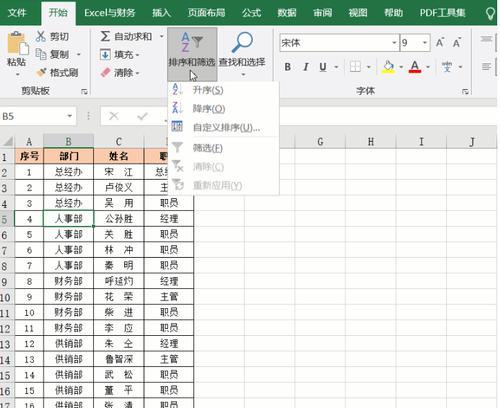Viewport: 500px width, 408px height.
Task: Expand Copy dropdown arrow
Action: click(79, 54)
